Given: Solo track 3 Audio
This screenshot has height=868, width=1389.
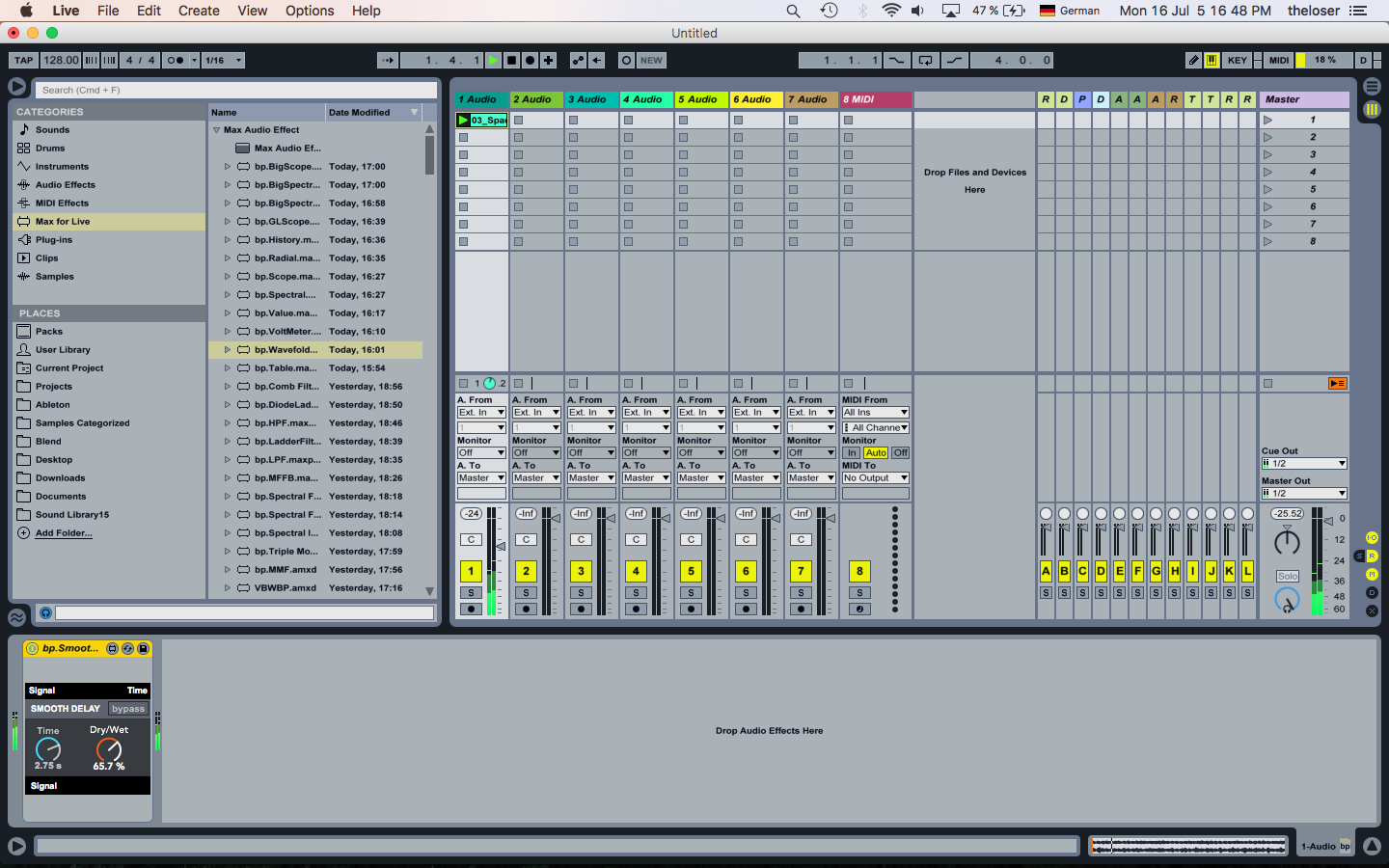Looking at the screenshot, I should [x=581, y=592].
